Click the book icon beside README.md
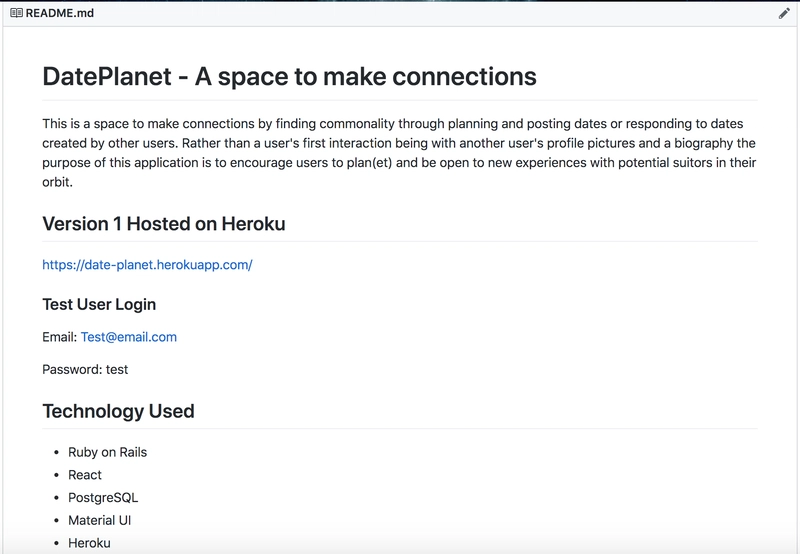The image size is (800, 554). click(16, 13)
